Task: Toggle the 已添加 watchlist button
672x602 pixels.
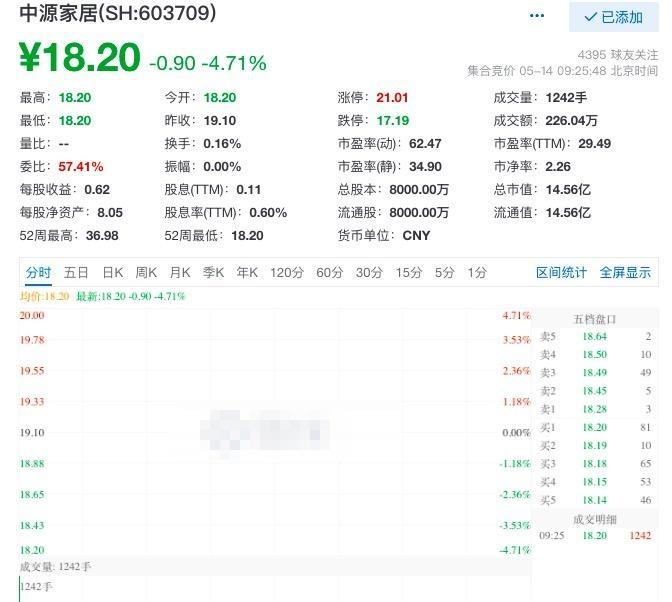Action: click(x=614, y=17)
